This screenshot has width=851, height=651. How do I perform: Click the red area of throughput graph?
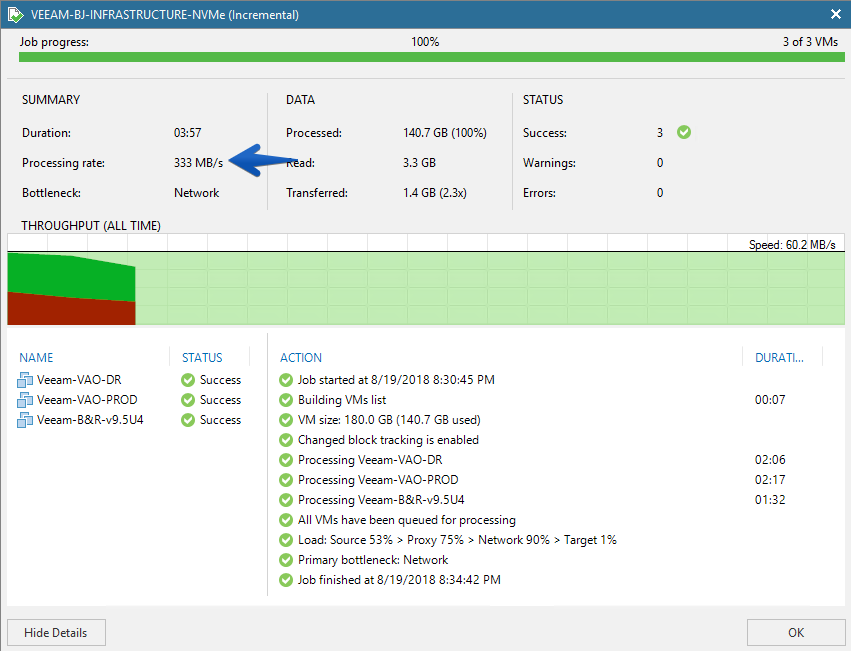[x=72, y=312]
